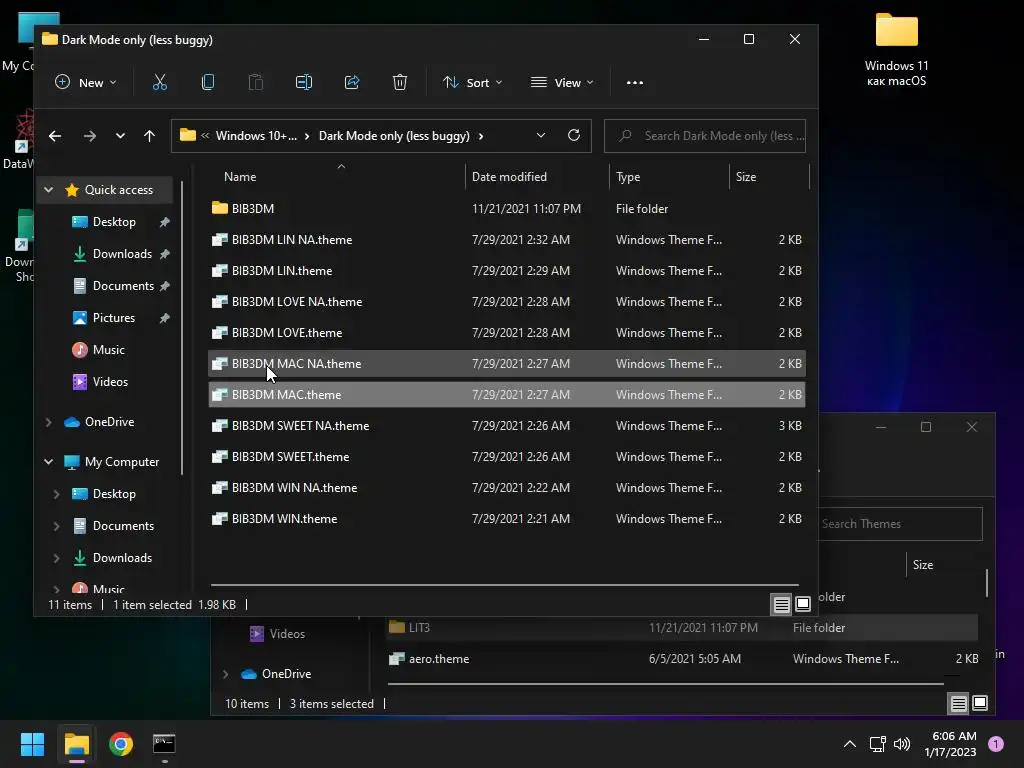Screen dimensions: 1024x768
Task: Go forward with the right arrow
Action: (x=89, y=136)
